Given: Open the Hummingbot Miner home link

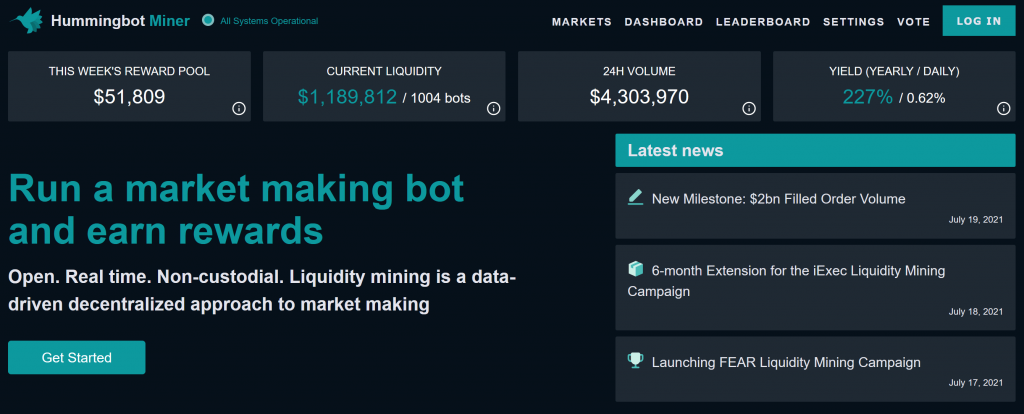Looking at the screenshot, I should point(120,21).
